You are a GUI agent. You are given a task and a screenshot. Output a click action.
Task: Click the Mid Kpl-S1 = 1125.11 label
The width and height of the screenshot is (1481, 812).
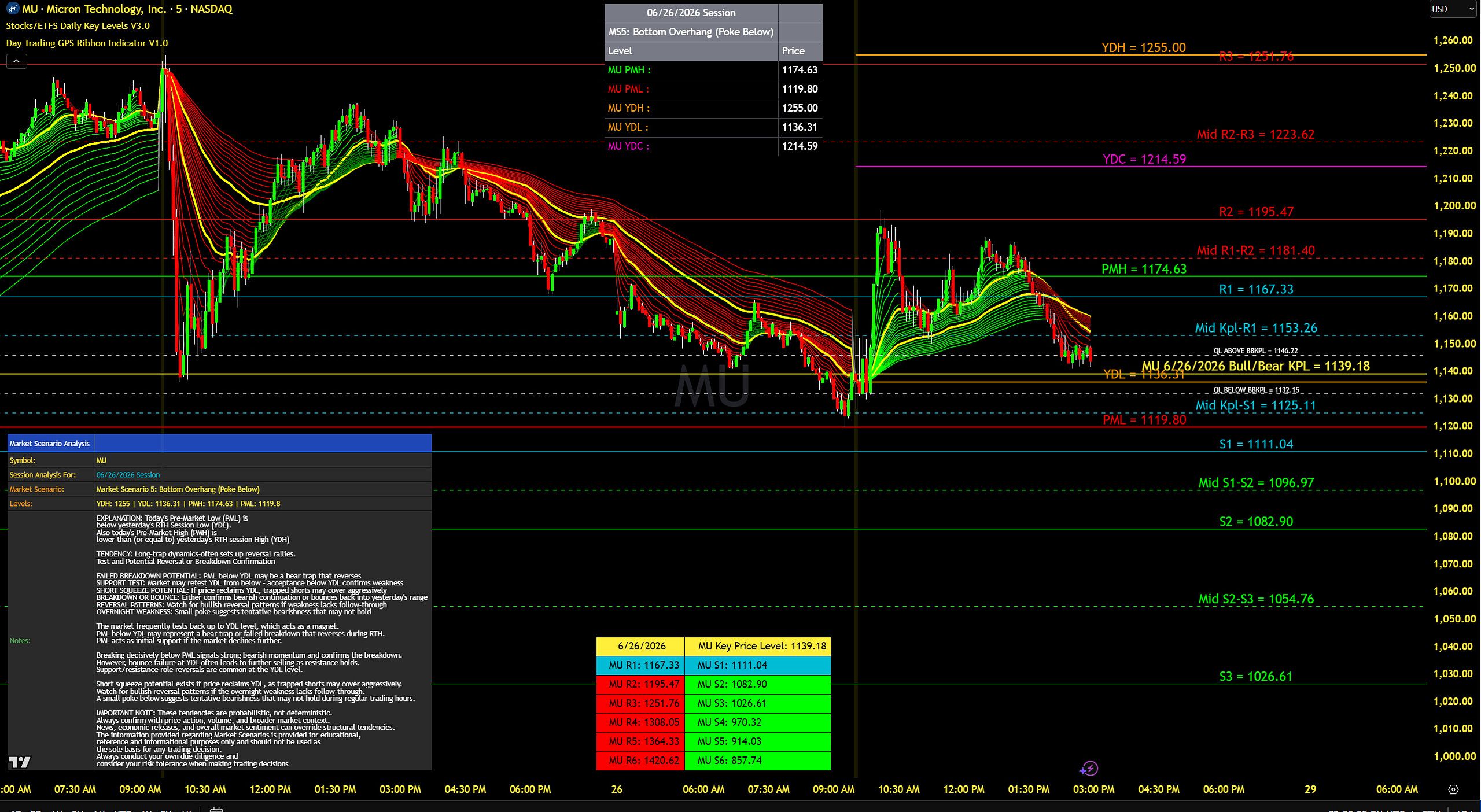click(1255, 405)
